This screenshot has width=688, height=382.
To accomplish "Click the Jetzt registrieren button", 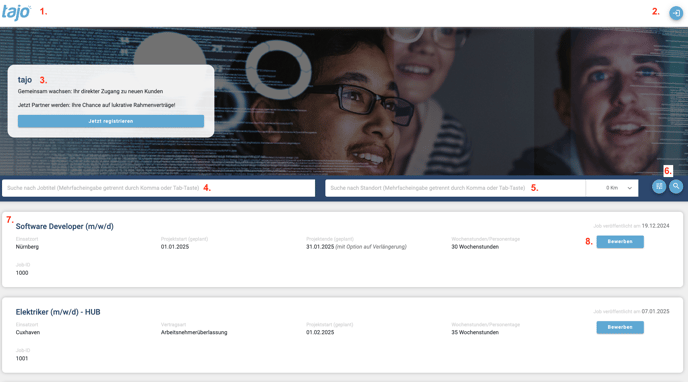I will click(111, 121).
